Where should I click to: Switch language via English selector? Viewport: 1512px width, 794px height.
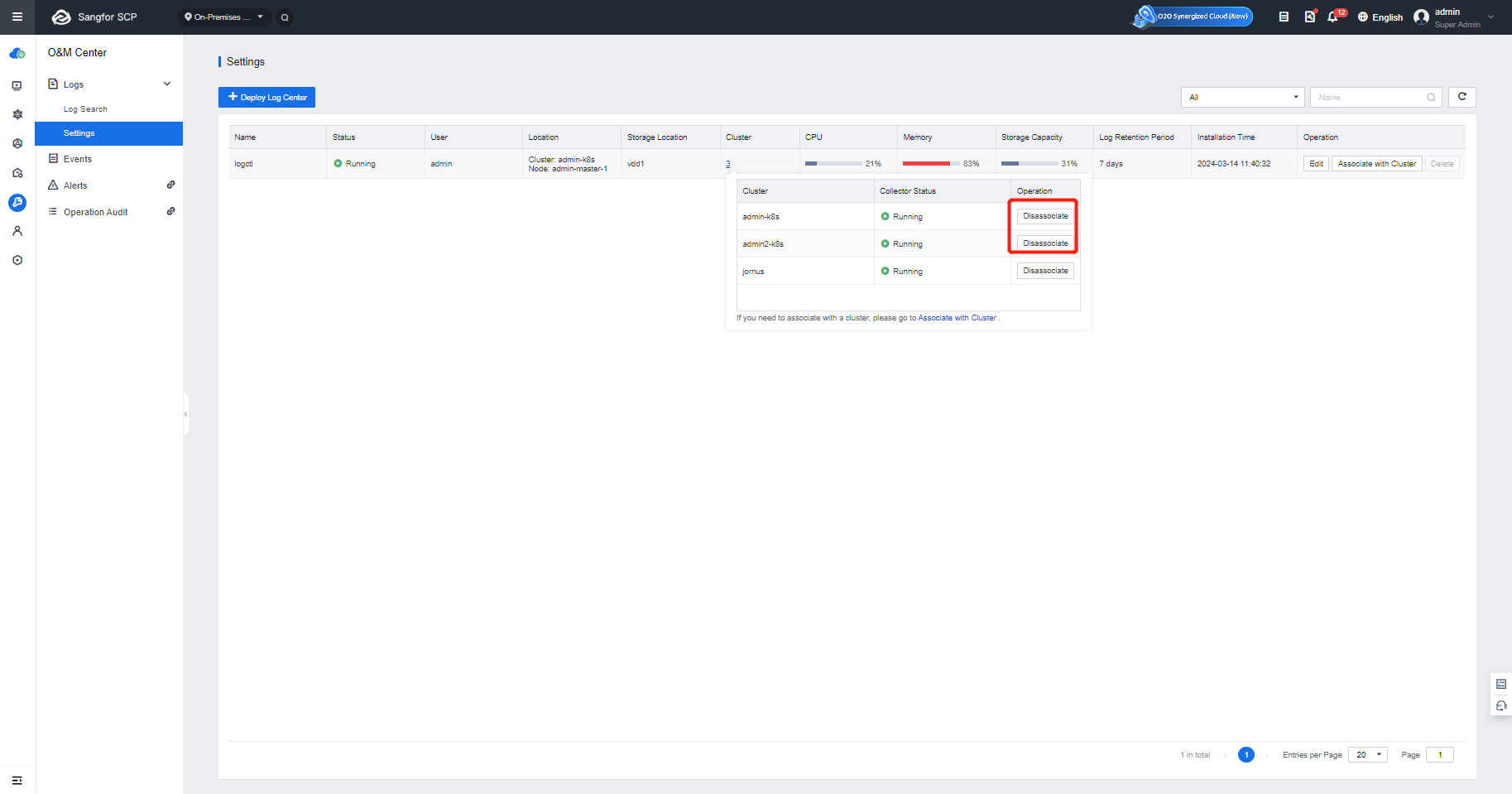pyautogui.click(x=1380, y=17)
